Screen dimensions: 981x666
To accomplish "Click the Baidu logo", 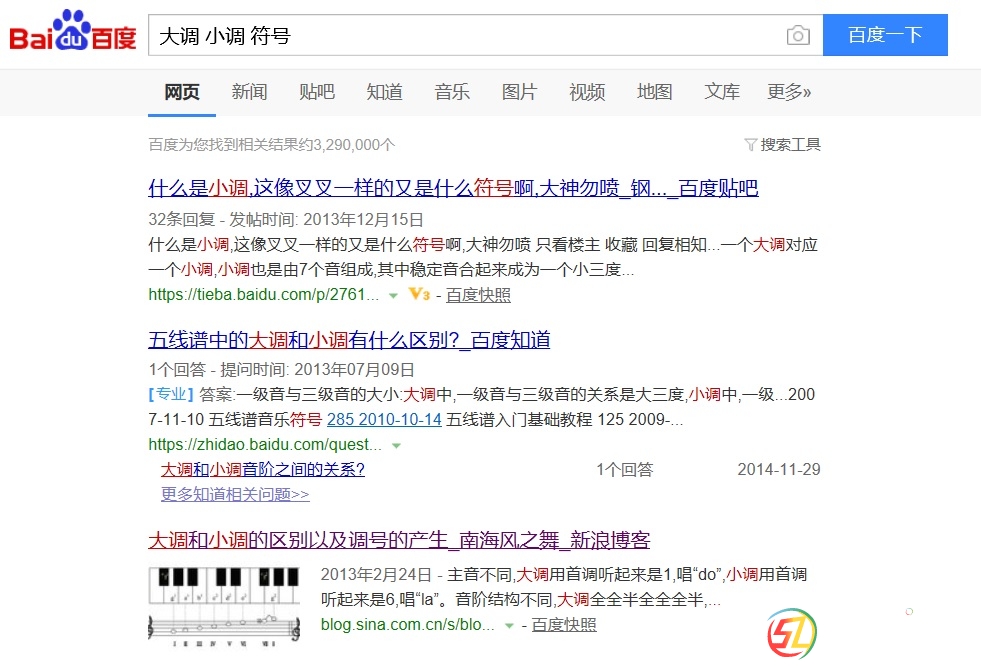I will click(73, 33).
